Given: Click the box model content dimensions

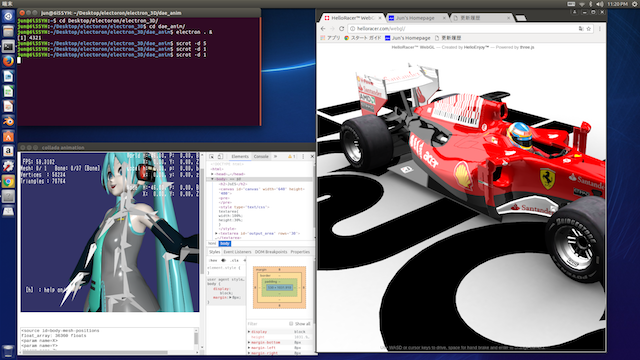Looking at the screenshot, I should click(280, 288).
